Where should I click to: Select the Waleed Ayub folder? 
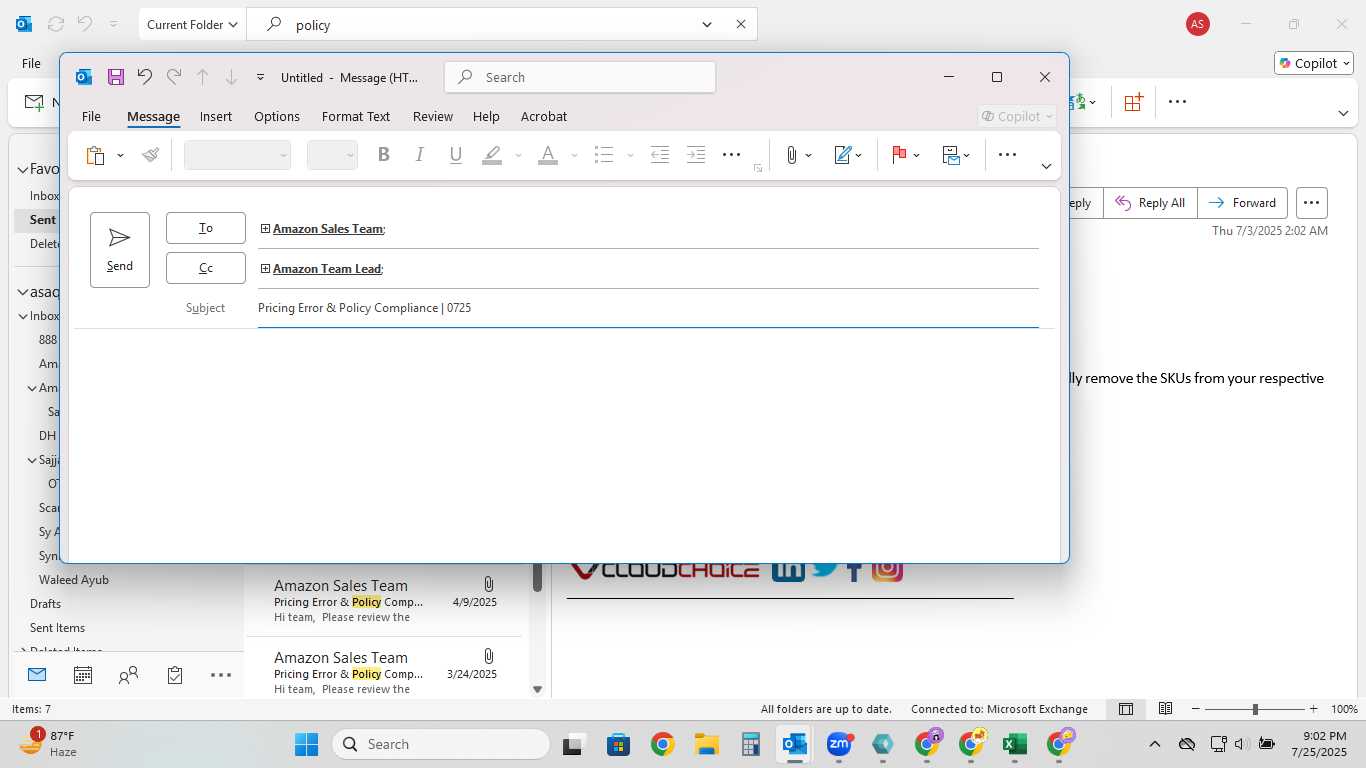pyautogui.click(x=74, y=580)
